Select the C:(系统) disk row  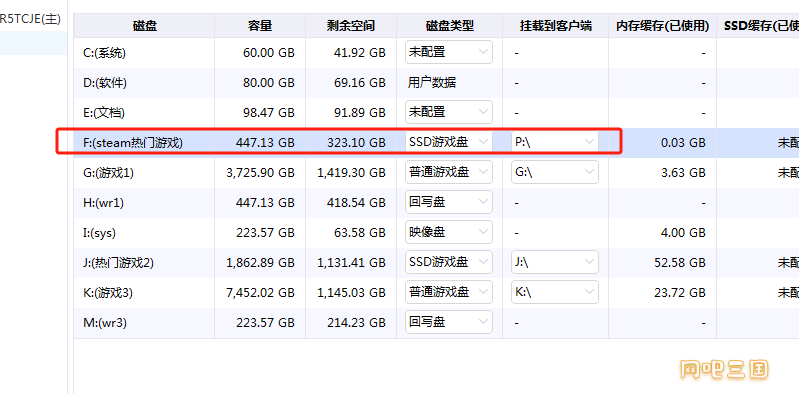pyautogui.click(x=436, y=52)
